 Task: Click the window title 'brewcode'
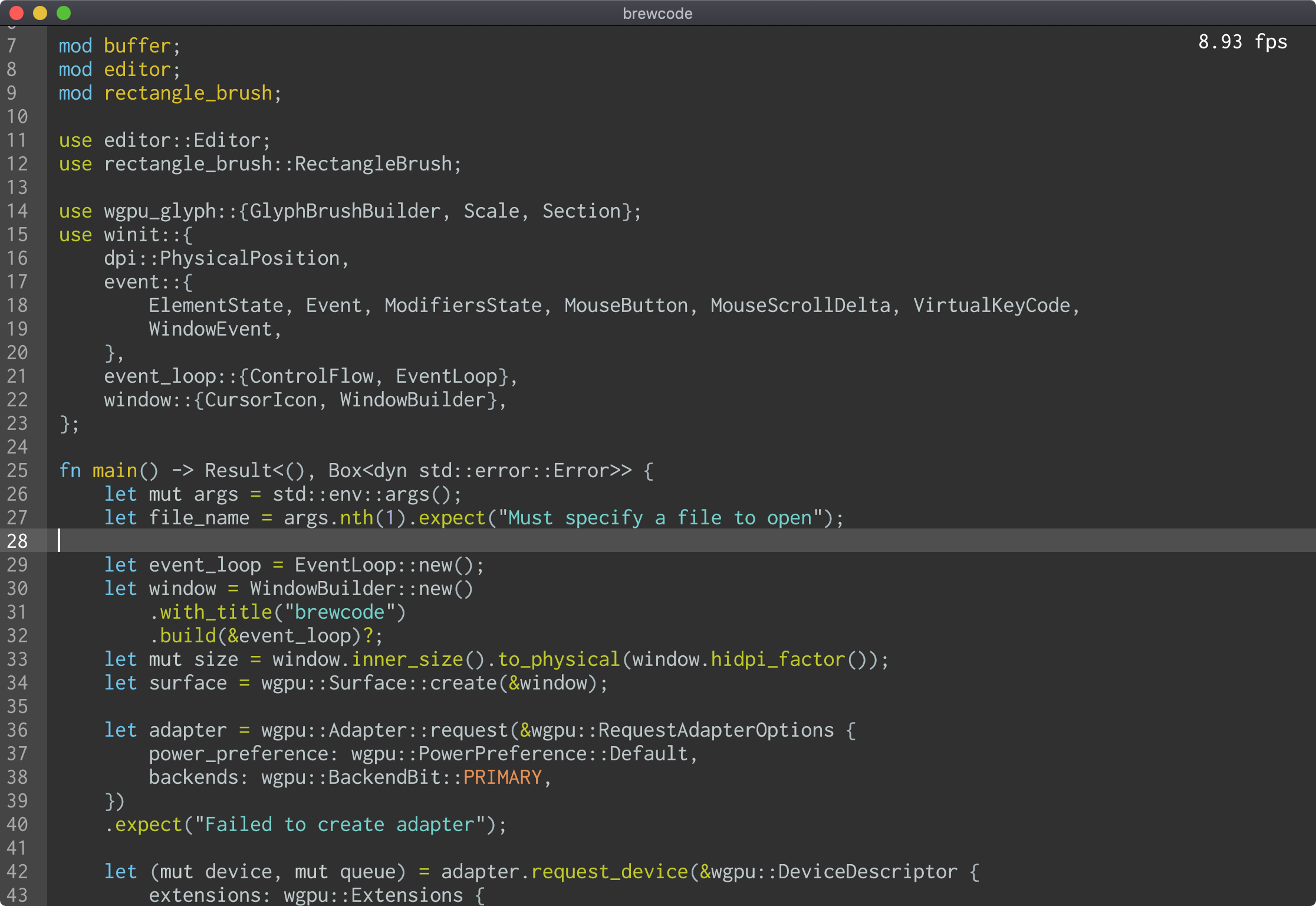pos(657,13)
